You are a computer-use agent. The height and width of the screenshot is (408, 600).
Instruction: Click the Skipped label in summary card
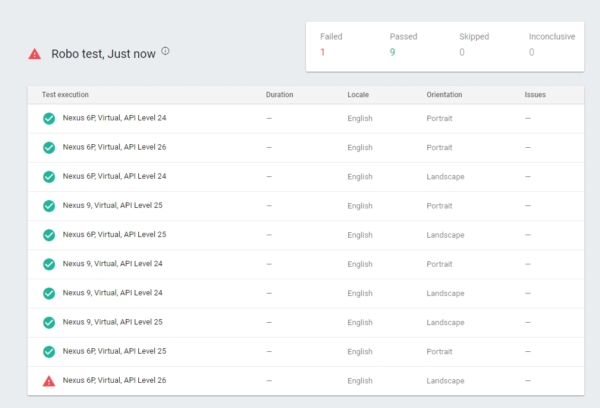pyautogui.click(x=474, y=37)
